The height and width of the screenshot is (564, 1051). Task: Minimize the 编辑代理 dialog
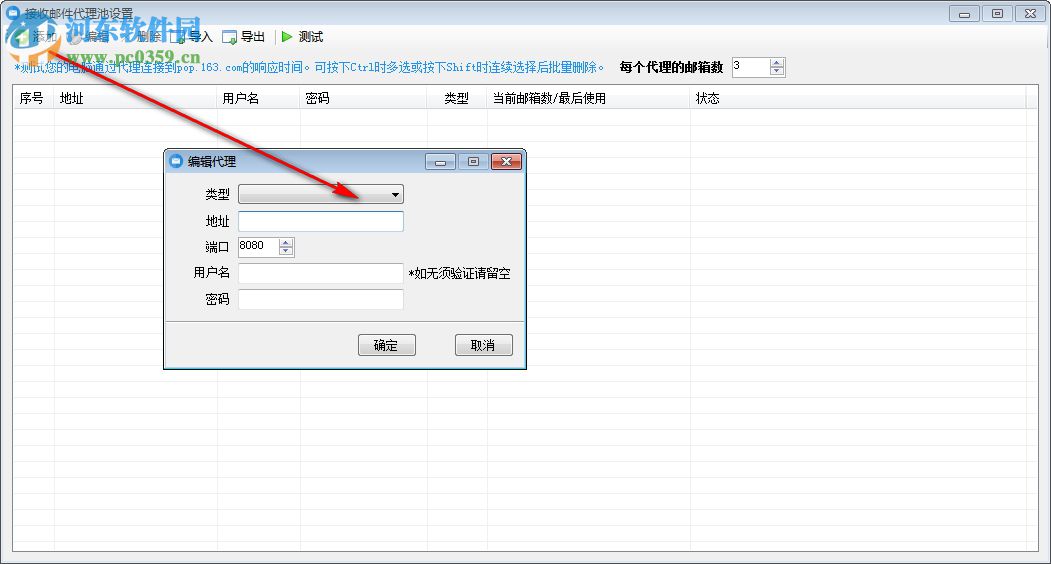coord(440,162)
